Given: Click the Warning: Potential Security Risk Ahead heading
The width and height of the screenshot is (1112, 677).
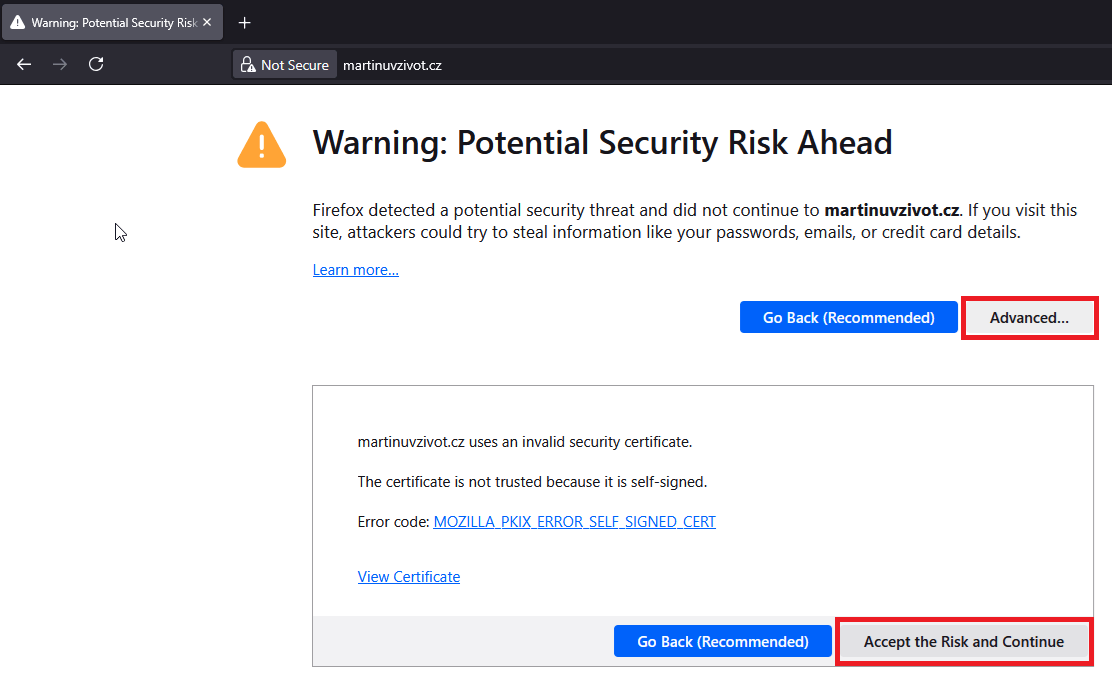Looking at the screenshot, I should (x=603, y=142).
